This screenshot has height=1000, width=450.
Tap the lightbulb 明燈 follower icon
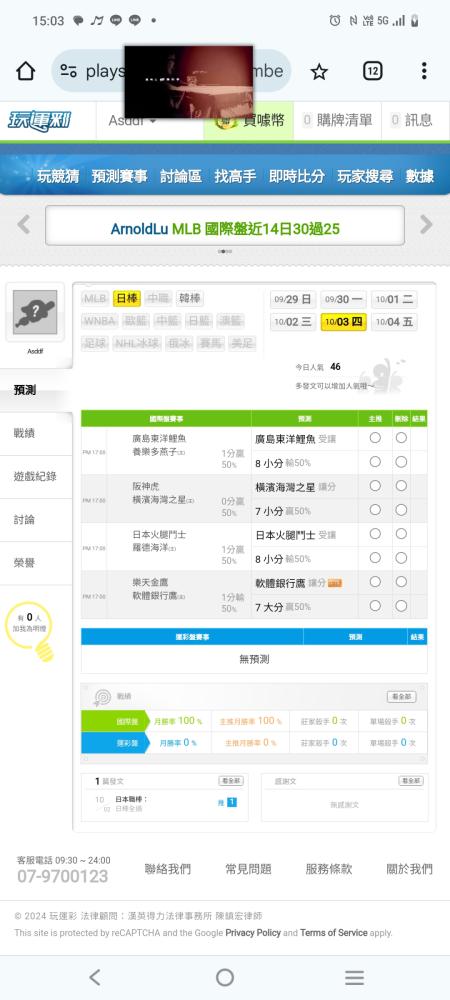click(x=31, y=630)
